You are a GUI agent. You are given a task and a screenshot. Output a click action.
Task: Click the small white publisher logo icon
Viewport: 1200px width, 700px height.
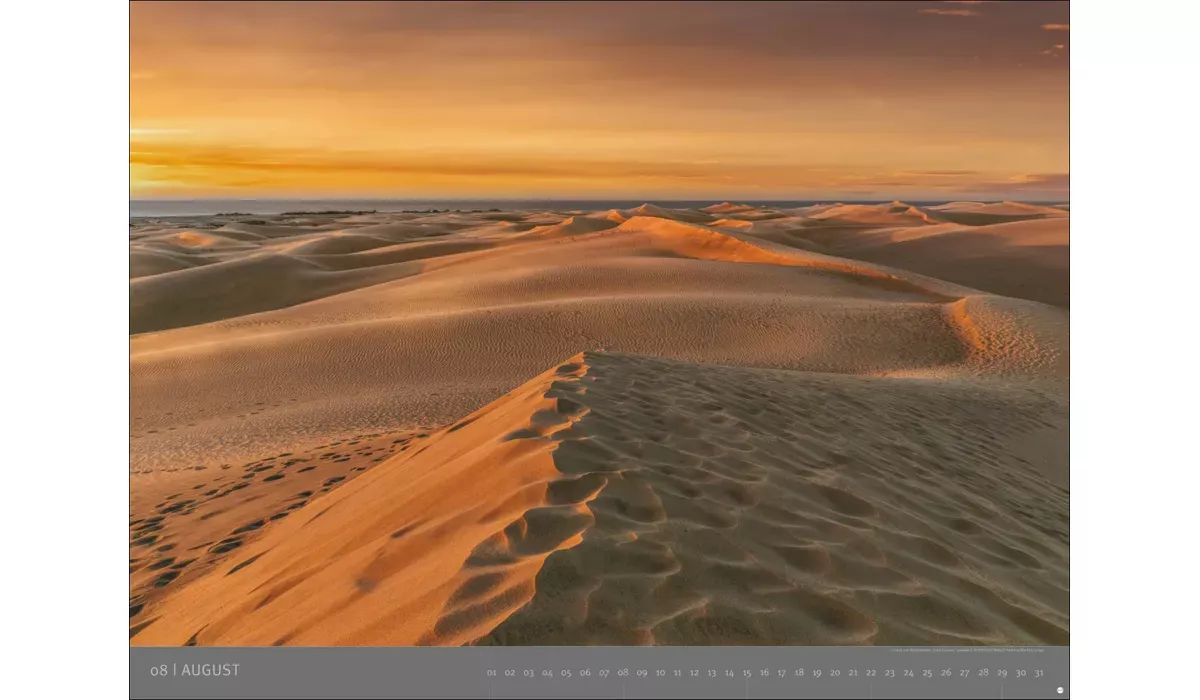click(1060, 690)
